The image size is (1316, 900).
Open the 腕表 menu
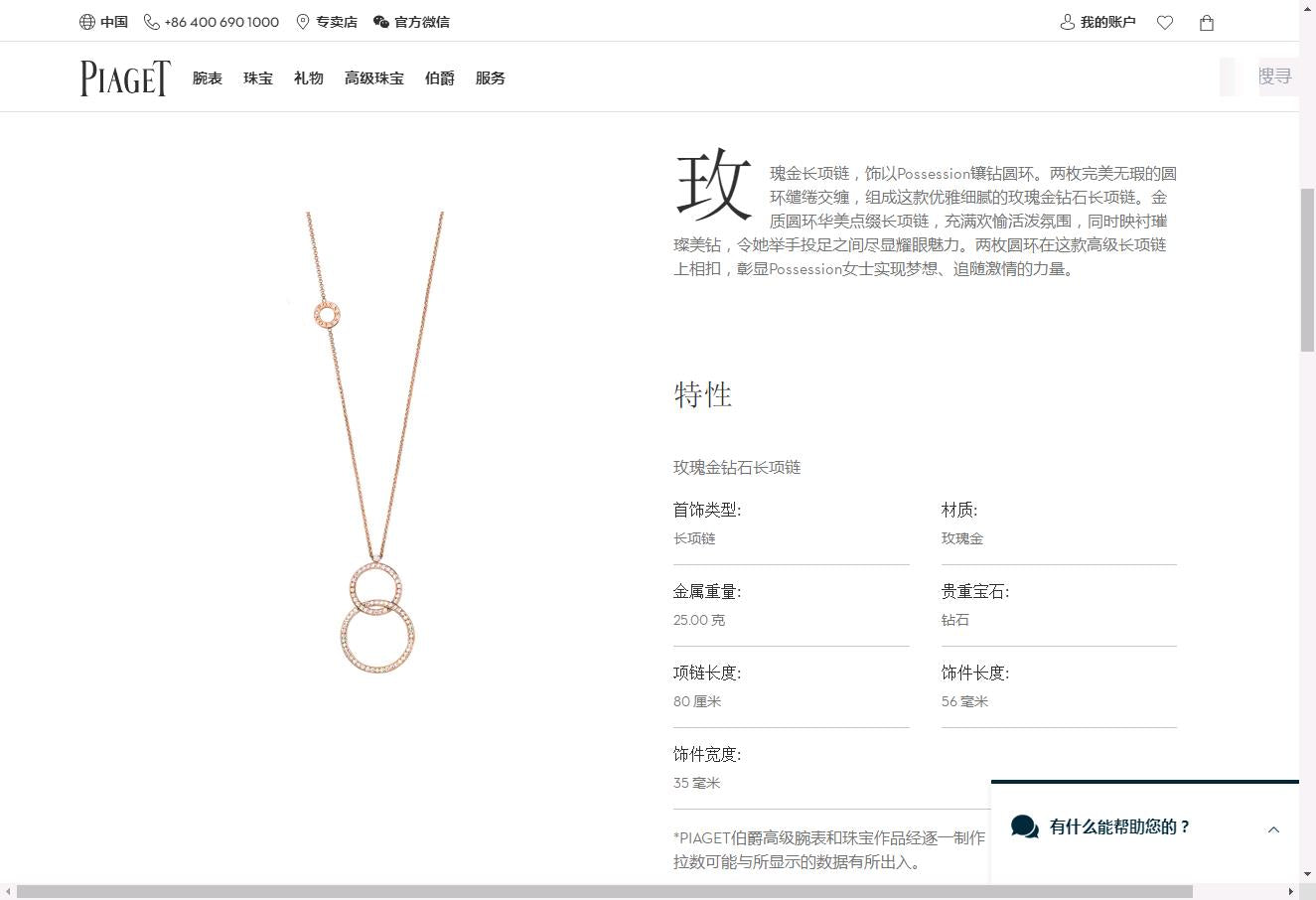coord(208,78)
